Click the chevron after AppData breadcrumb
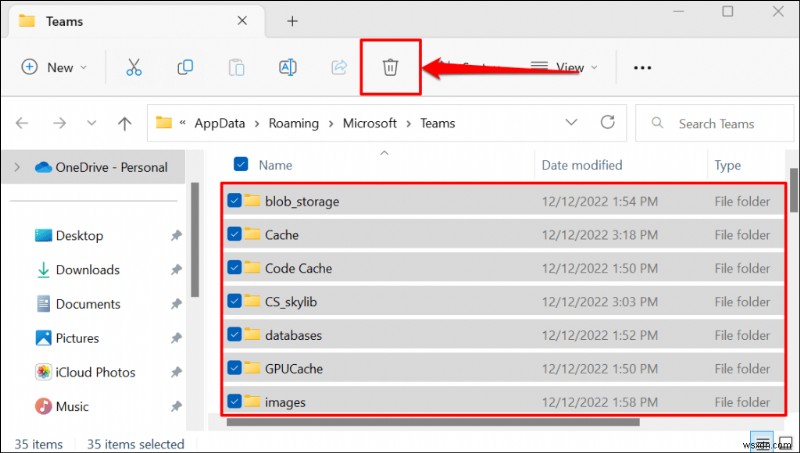The image size is (800, 453). [257, 123]
